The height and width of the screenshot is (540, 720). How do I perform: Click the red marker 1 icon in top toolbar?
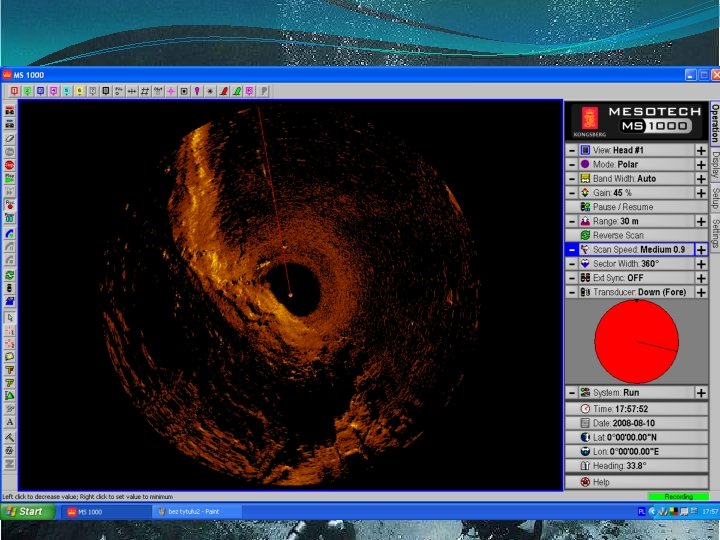pos(14,91)
